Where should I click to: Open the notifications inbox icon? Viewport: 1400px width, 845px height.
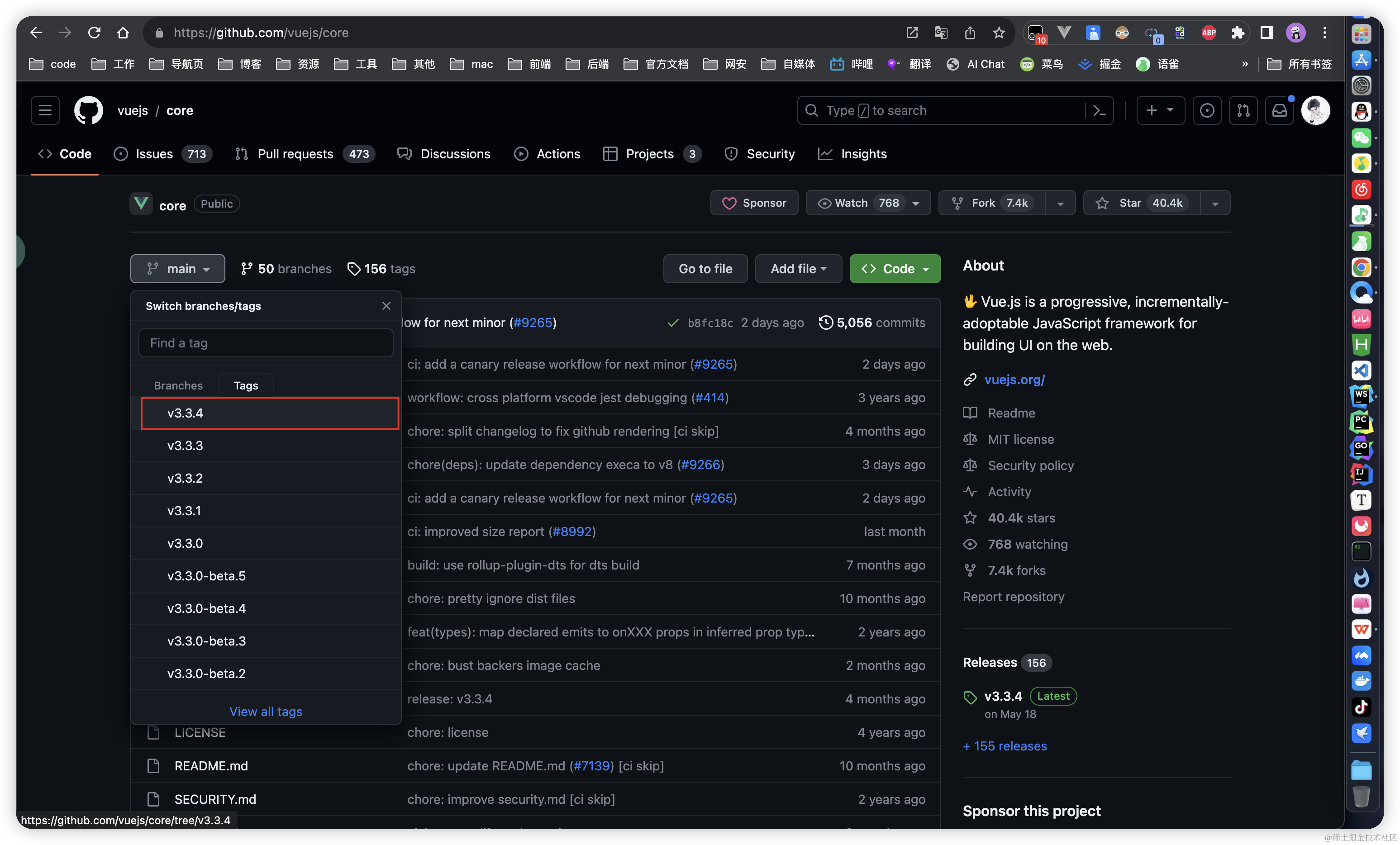(1280, 110)
